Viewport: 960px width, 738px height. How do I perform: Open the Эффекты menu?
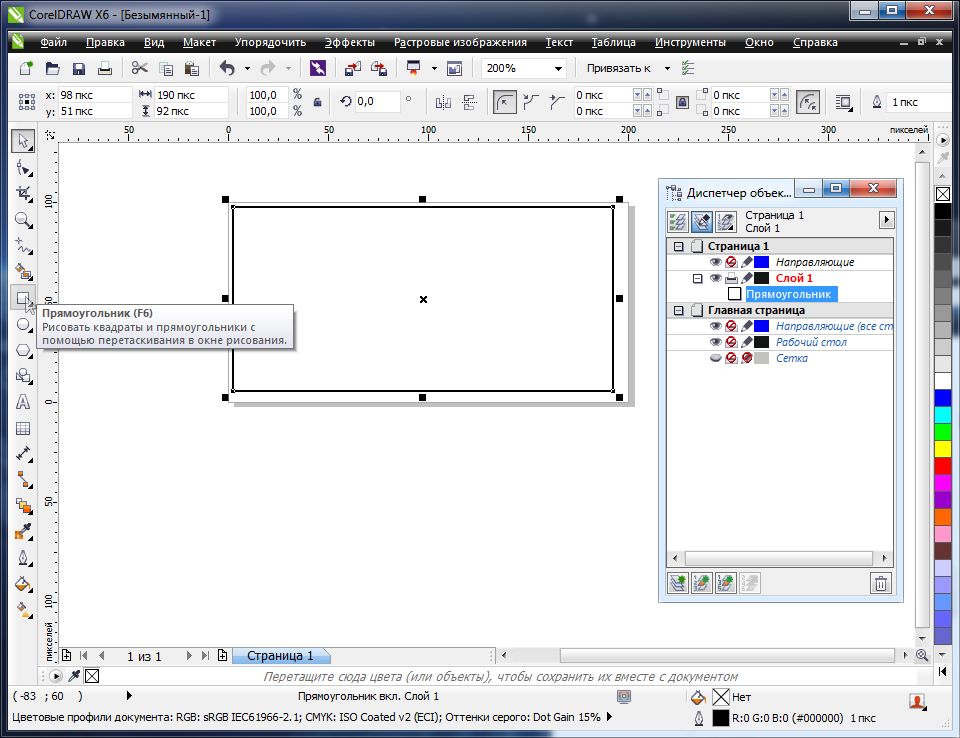point(350,43)
